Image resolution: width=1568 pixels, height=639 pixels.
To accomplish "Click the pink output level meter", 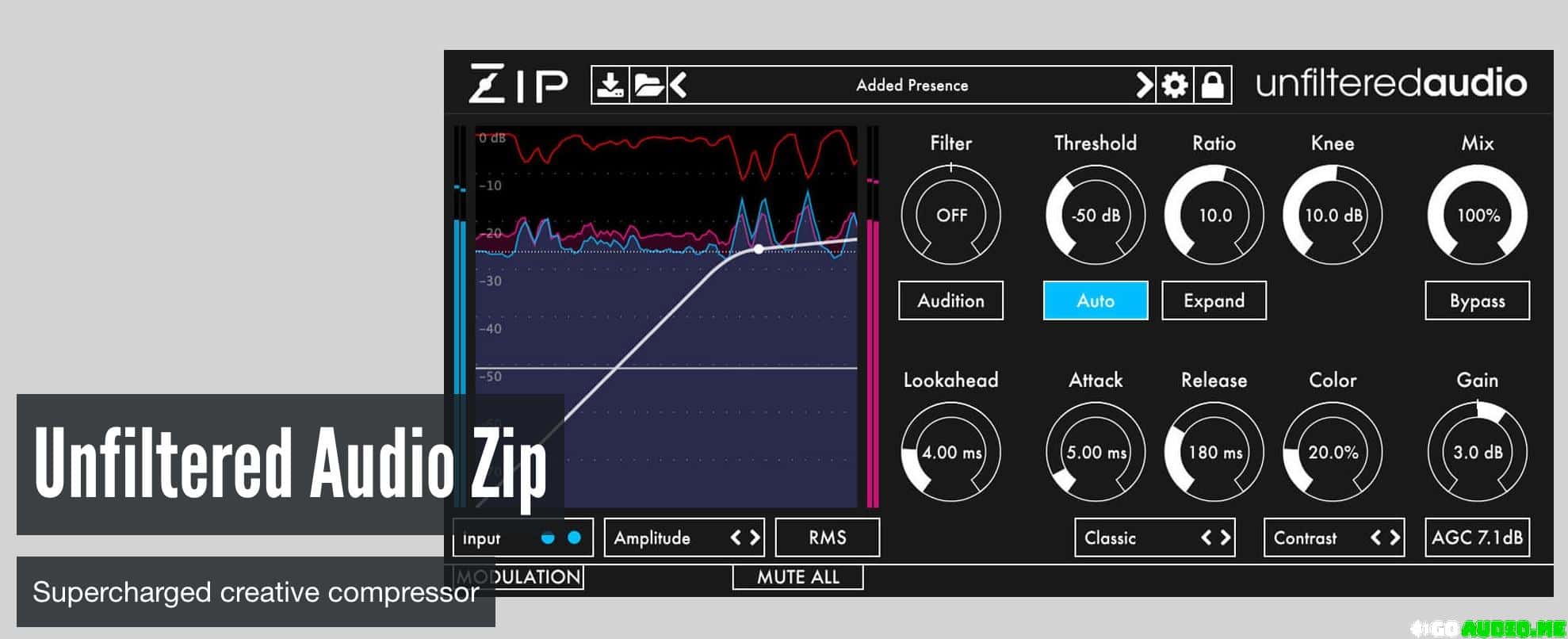I will [873, 317].
